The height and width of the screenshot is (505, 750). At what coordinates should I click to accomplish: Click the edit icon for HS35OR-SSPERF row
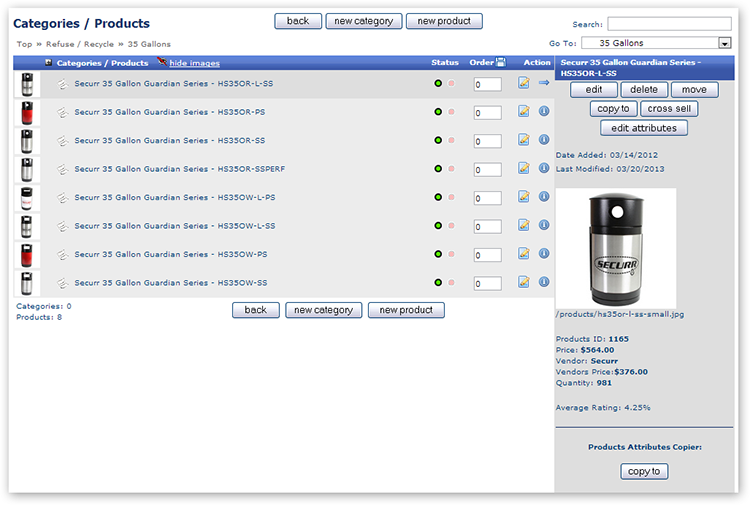(524, 168)
